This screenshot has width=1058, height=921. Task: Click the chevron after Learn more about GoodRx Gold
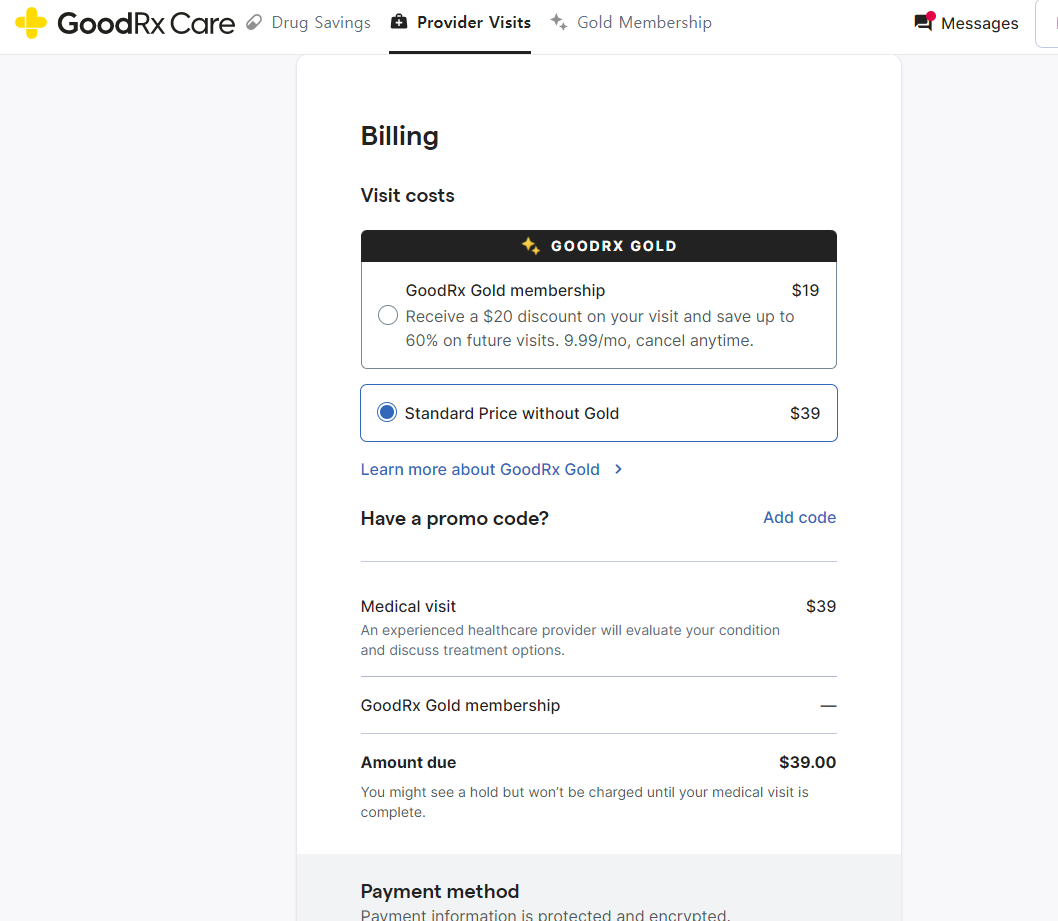coord(619,469)
